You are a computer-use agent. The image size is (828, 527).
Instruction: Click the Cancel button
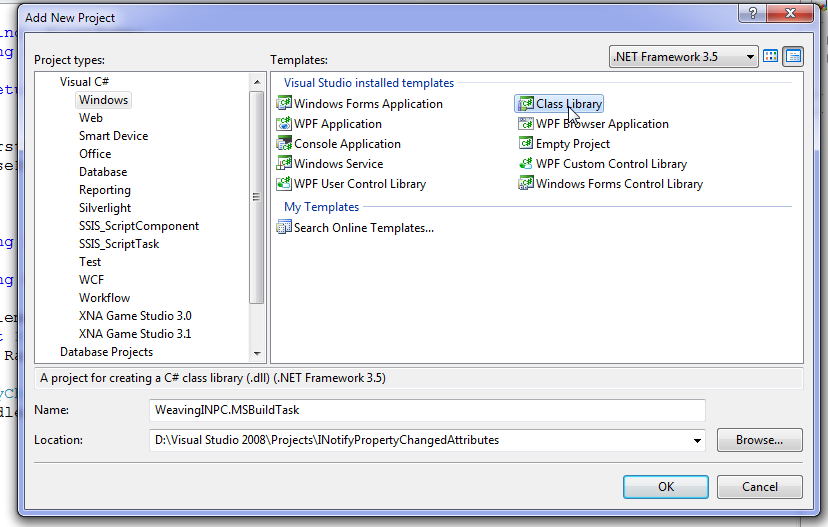(x=759, y=486)
